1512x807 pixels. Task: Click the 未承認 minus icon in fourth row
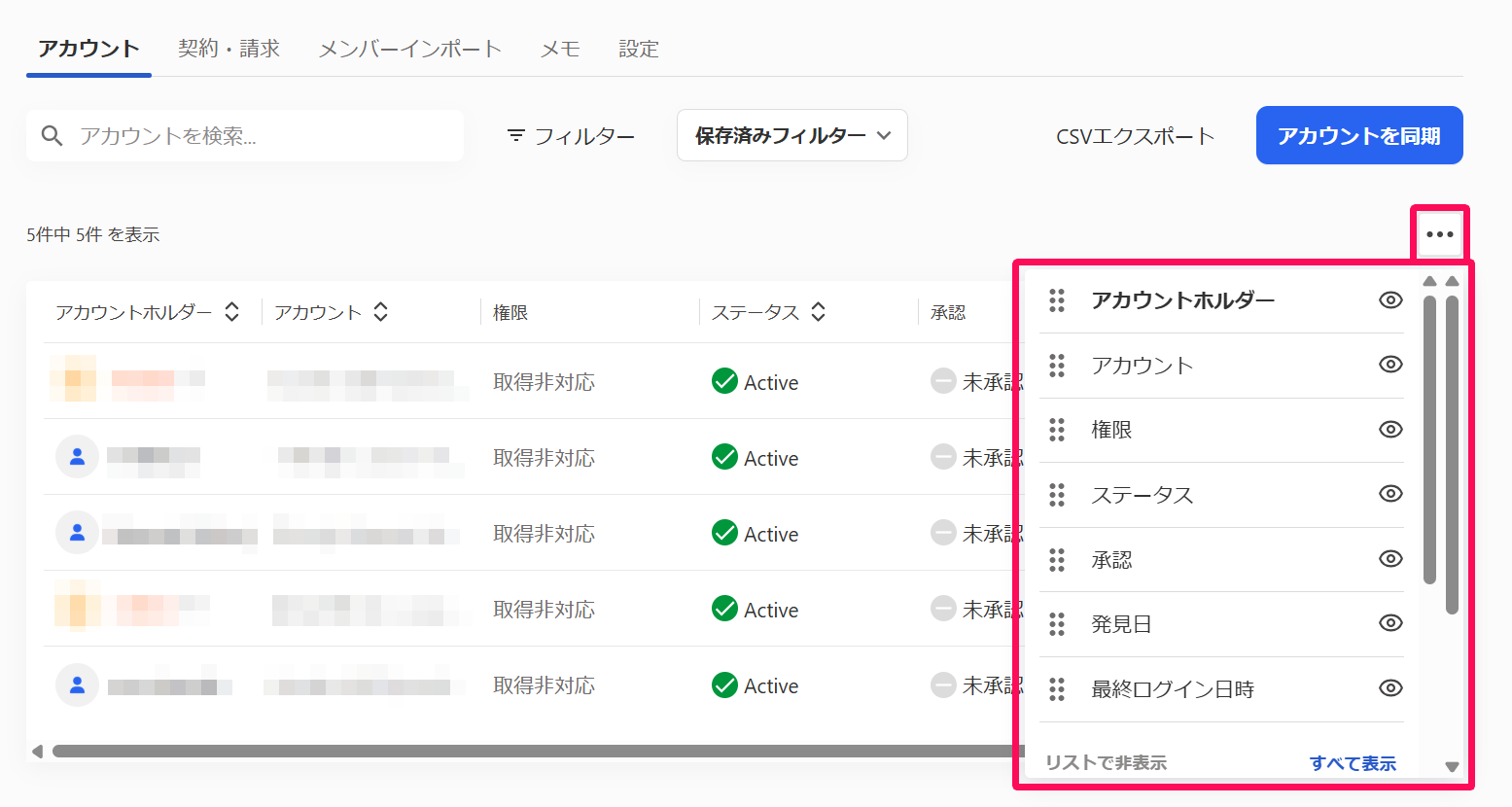click(943, 609)
